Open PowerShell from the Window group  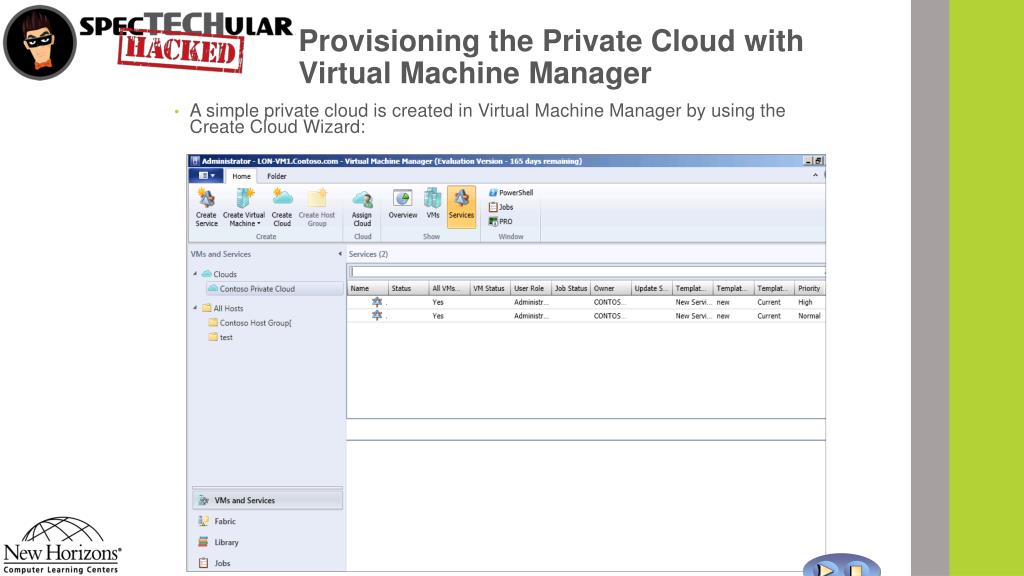click(511, 193)
